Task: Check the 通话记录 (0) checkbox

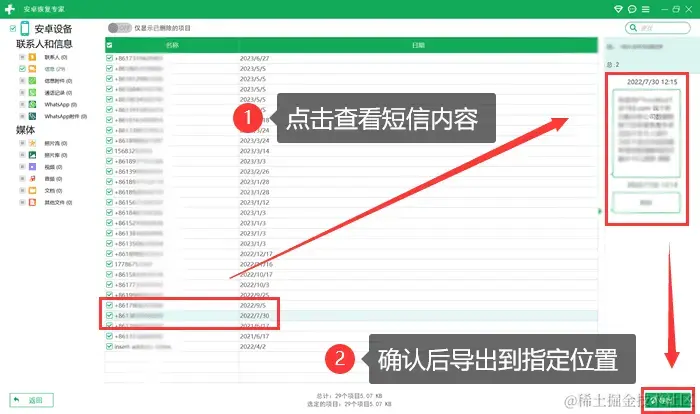Action: 22,92
